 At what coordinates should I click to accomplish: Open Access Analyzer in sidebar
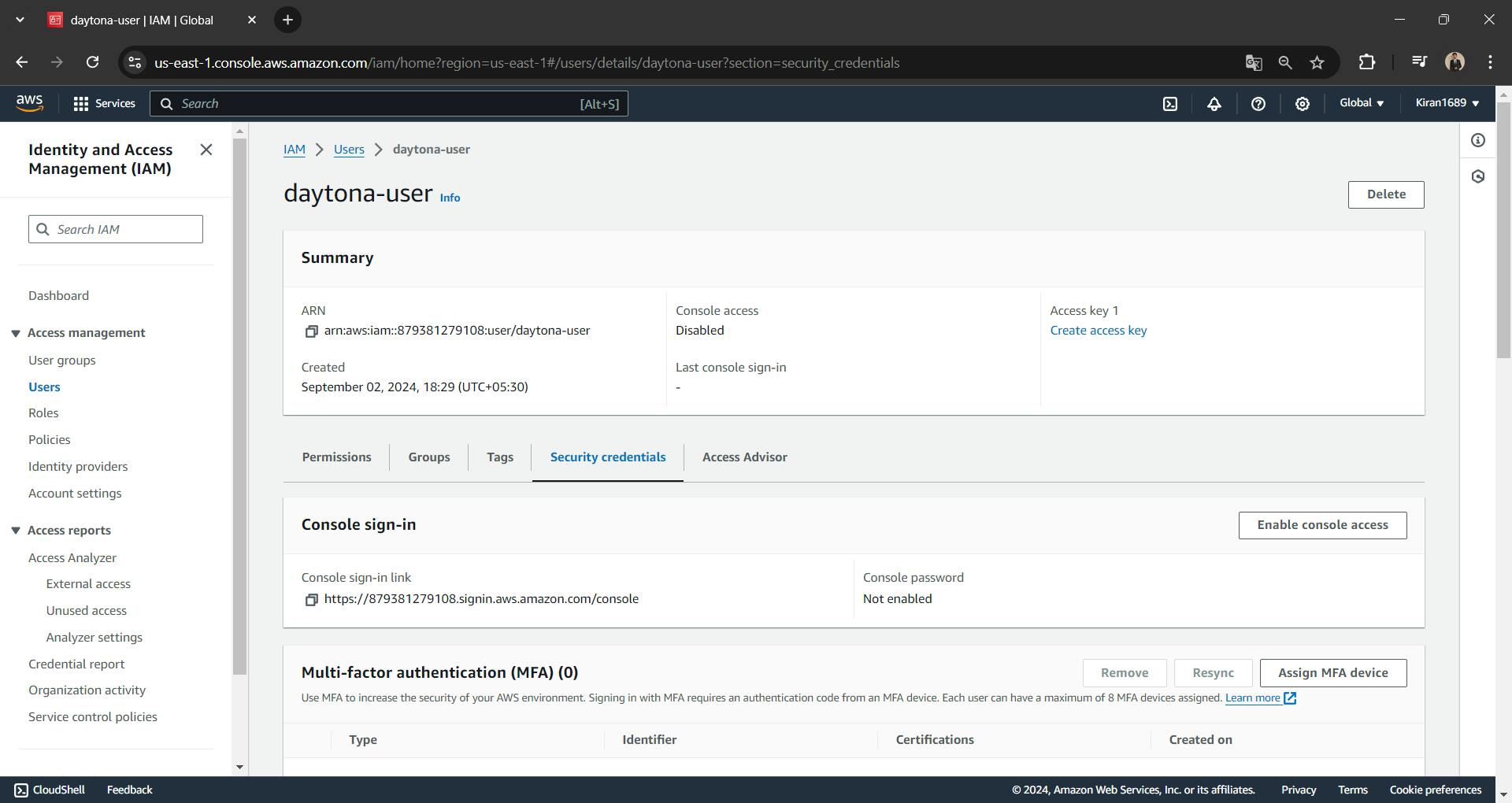point(72,558)
